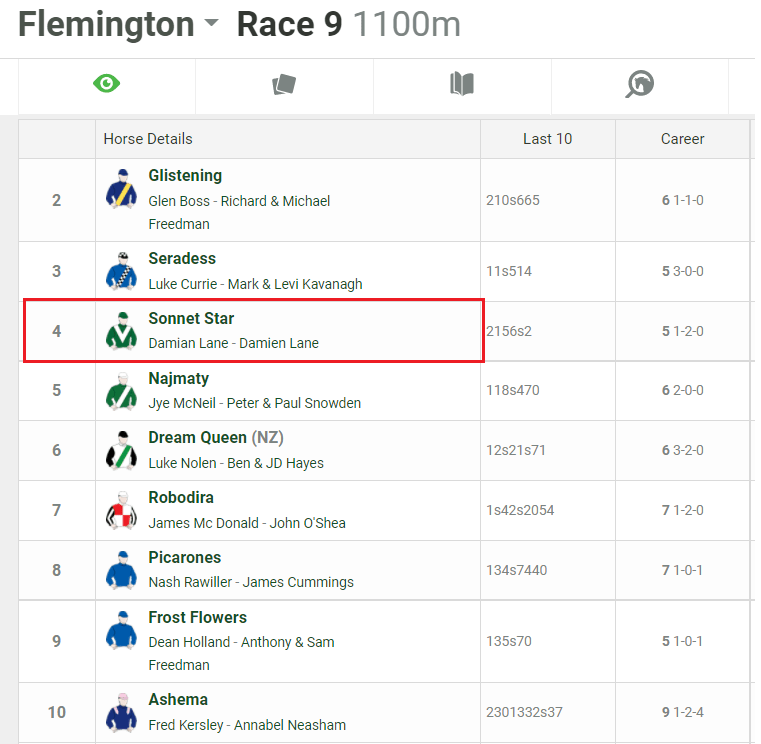This screenshot has height=744, width=761.
Task: Click Ashema's jockey silks icon
Action: [121, 711]
